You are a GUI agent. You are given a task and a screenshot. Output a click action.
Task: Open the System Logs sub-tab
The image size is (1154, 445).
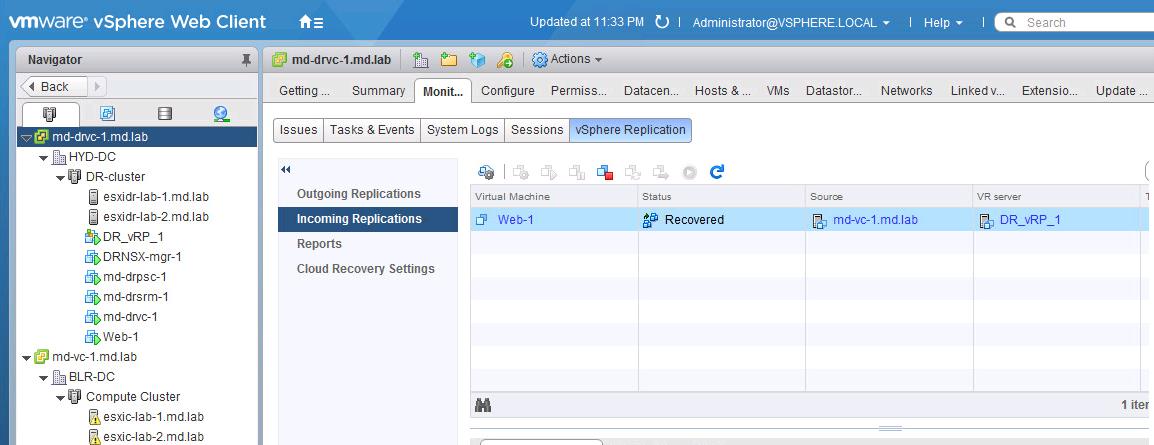coord(463,130)
